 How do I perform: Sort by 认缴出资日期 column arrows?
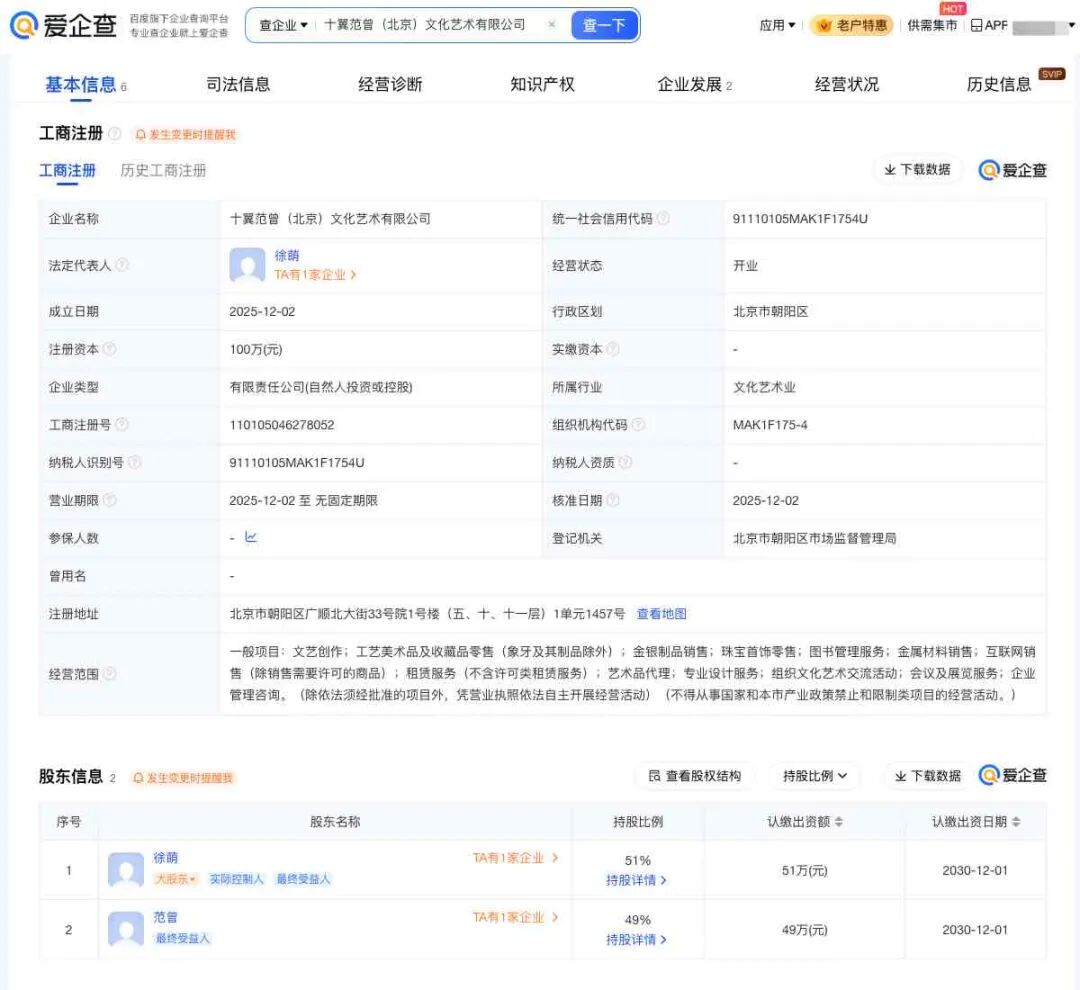(1016, 822)
